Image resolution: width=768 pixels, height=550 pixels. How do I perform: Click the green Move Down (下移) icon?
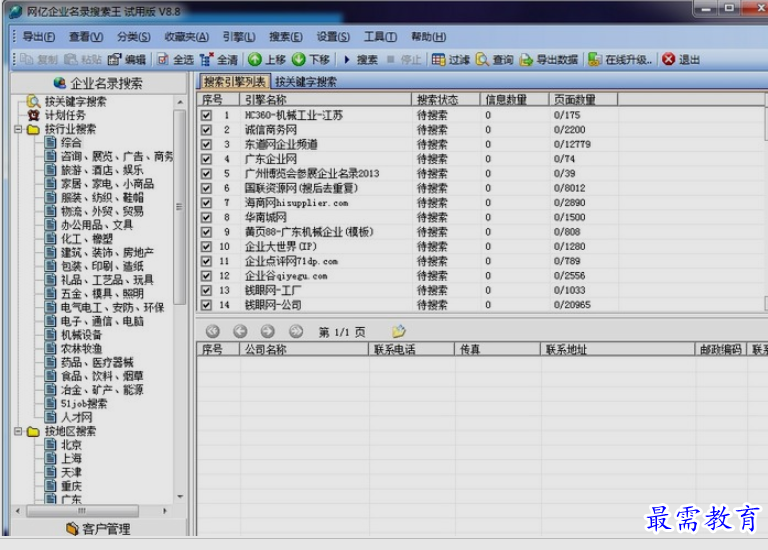point(298,59)
